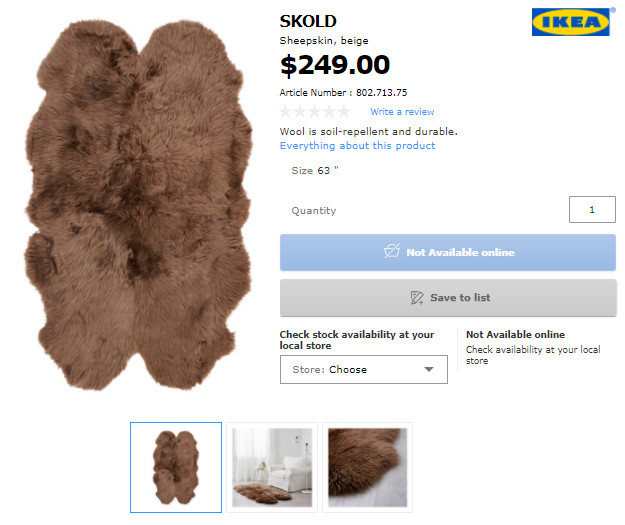This screenshot has width=625, height=525.
Task: Click the Save to list button
Action: point(448,298)
